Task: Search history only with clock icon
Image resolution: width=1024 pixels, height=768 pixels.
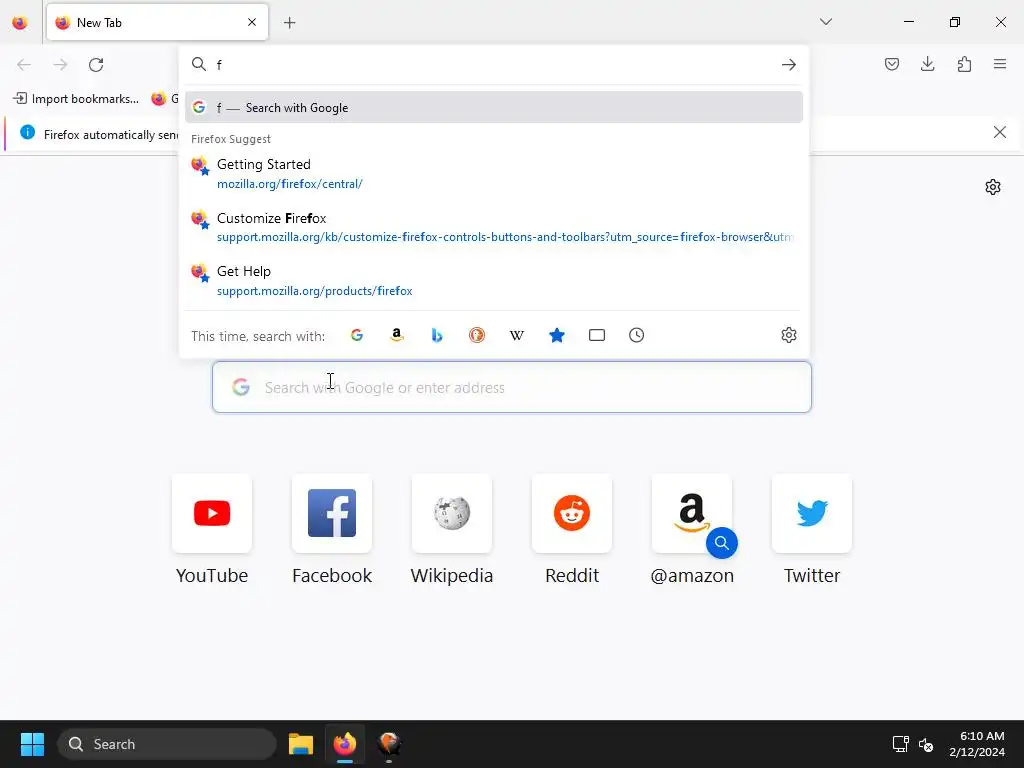Action: (x=637, y=336)
